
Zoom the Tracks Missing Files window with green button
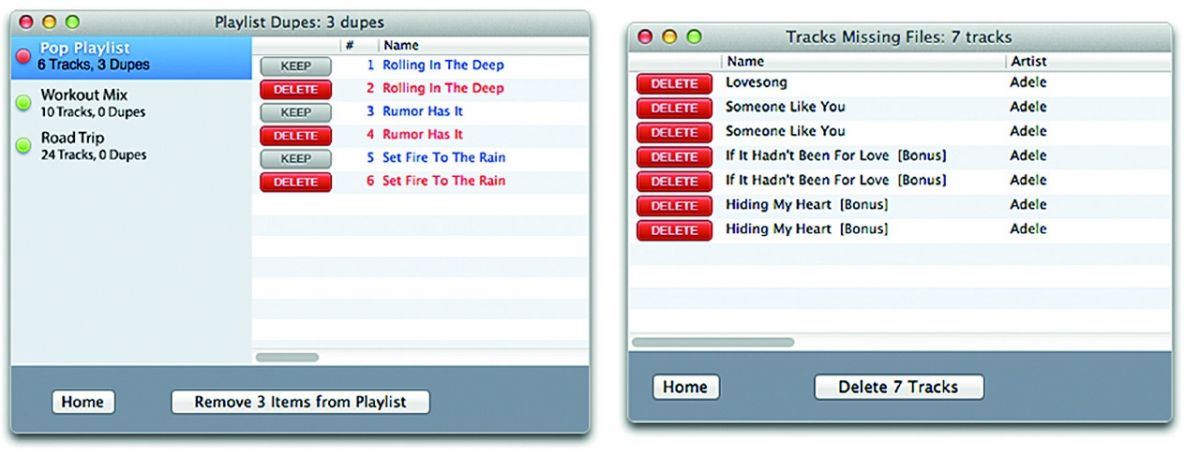click(x=693, y=37)
